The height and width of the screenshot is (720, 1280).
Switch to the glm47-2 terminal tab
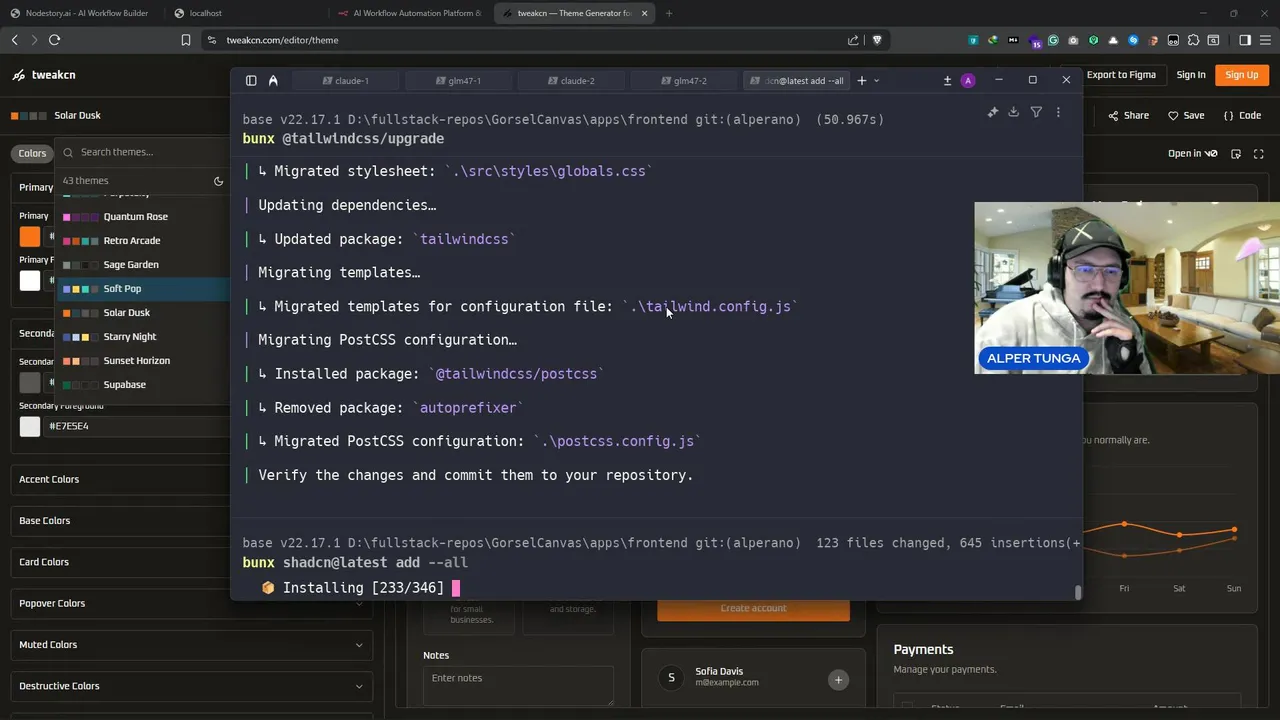coord(685,80)
